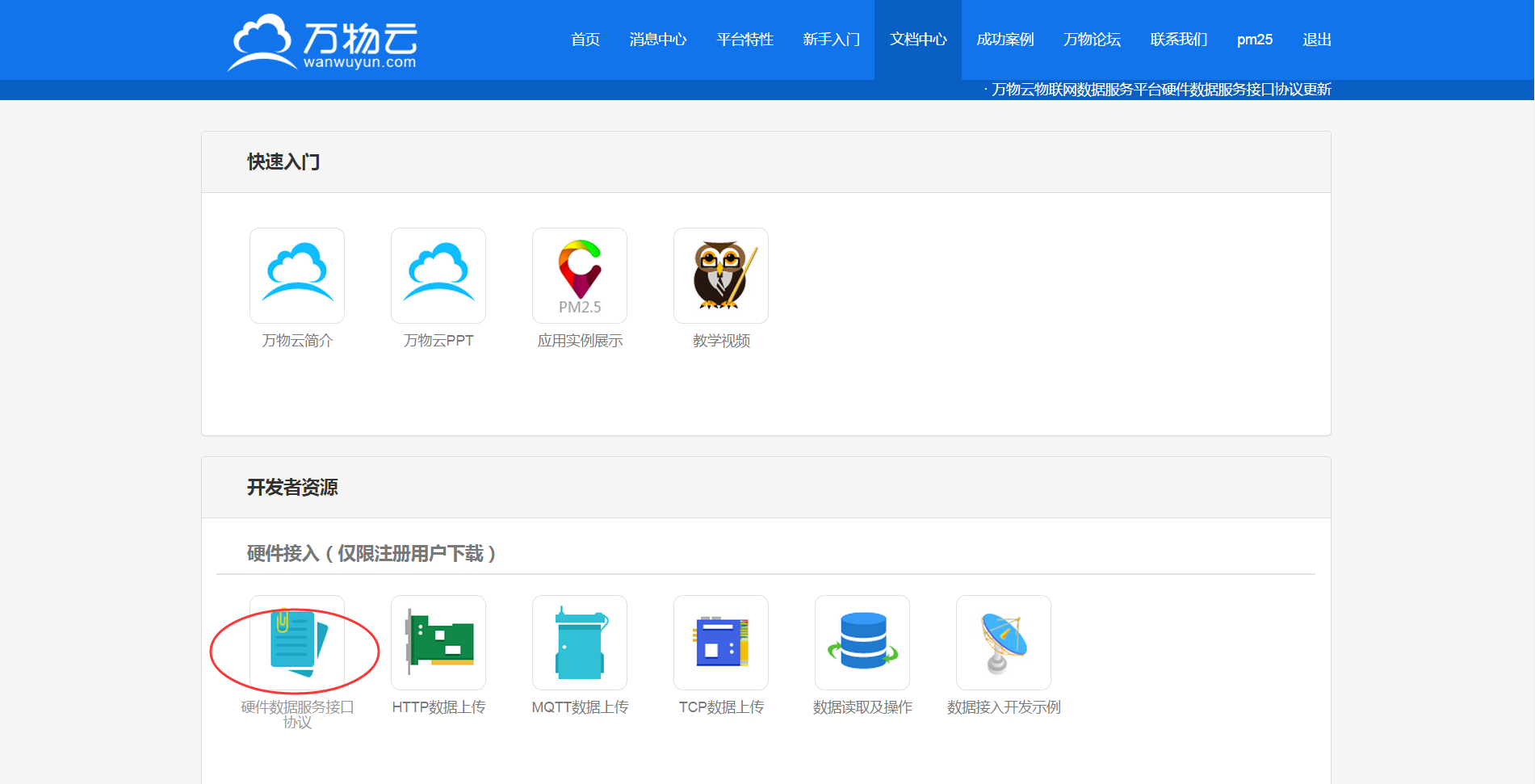Screen dimensions: 1535x784
Task: Open the 数据接入开发示例 satellite dish icon
Action: pos(1004,643)
